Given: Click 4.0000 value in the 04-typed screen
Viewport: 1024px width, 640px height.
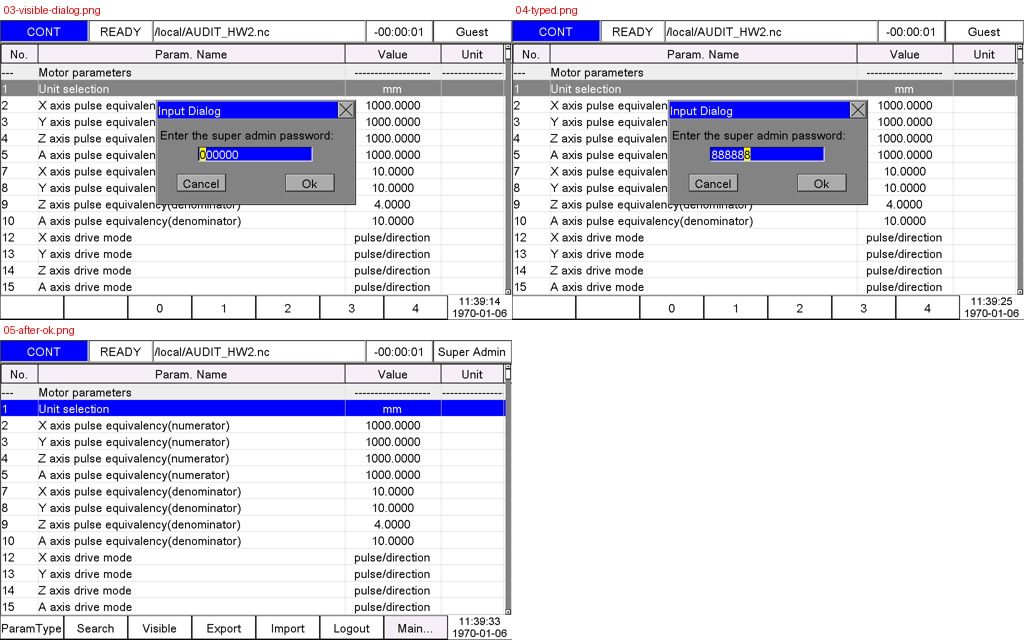Looking at the screenshot, I should click(904, 204).
